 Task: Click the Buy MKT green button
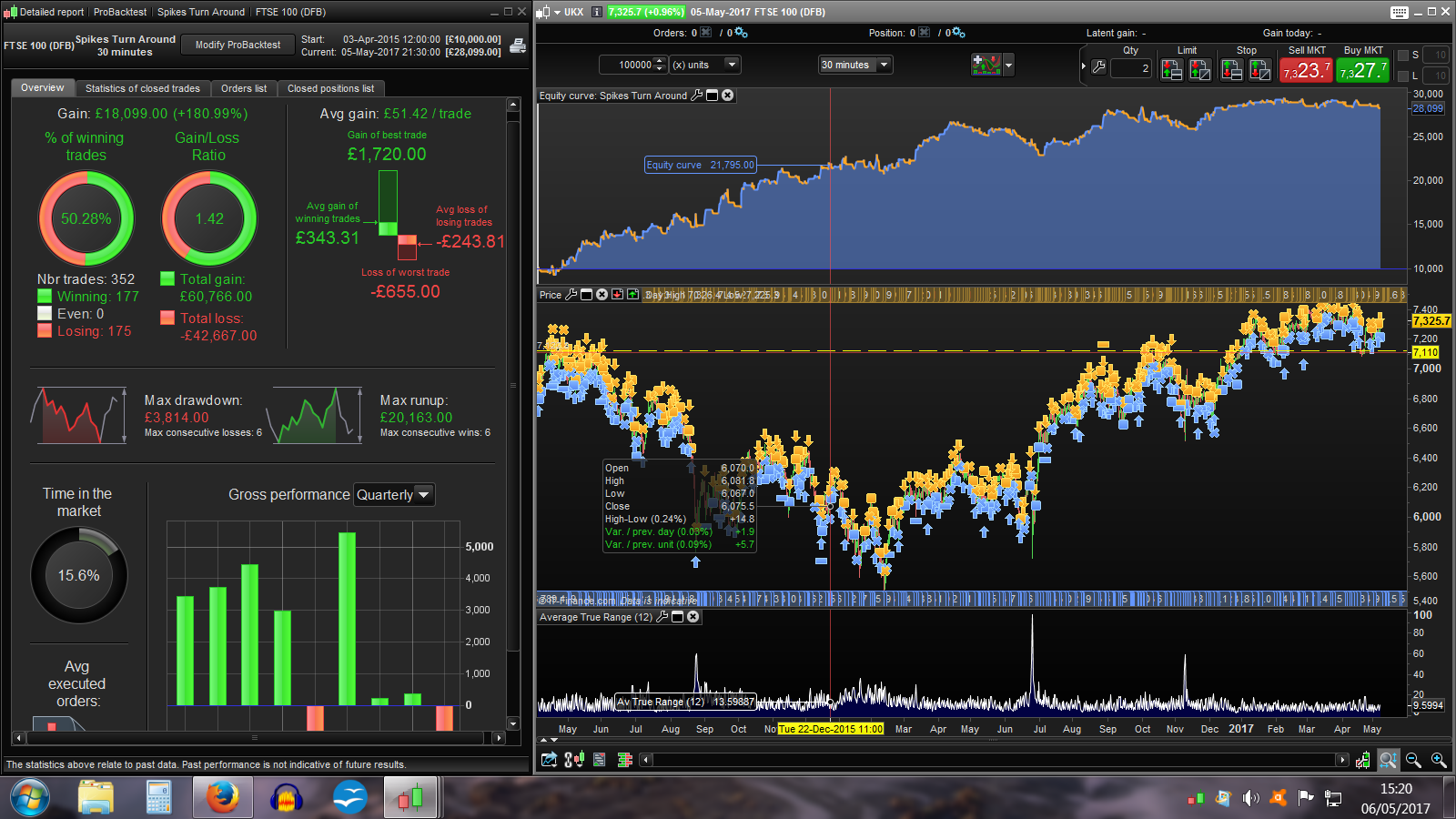click(x=1363, y=70)
